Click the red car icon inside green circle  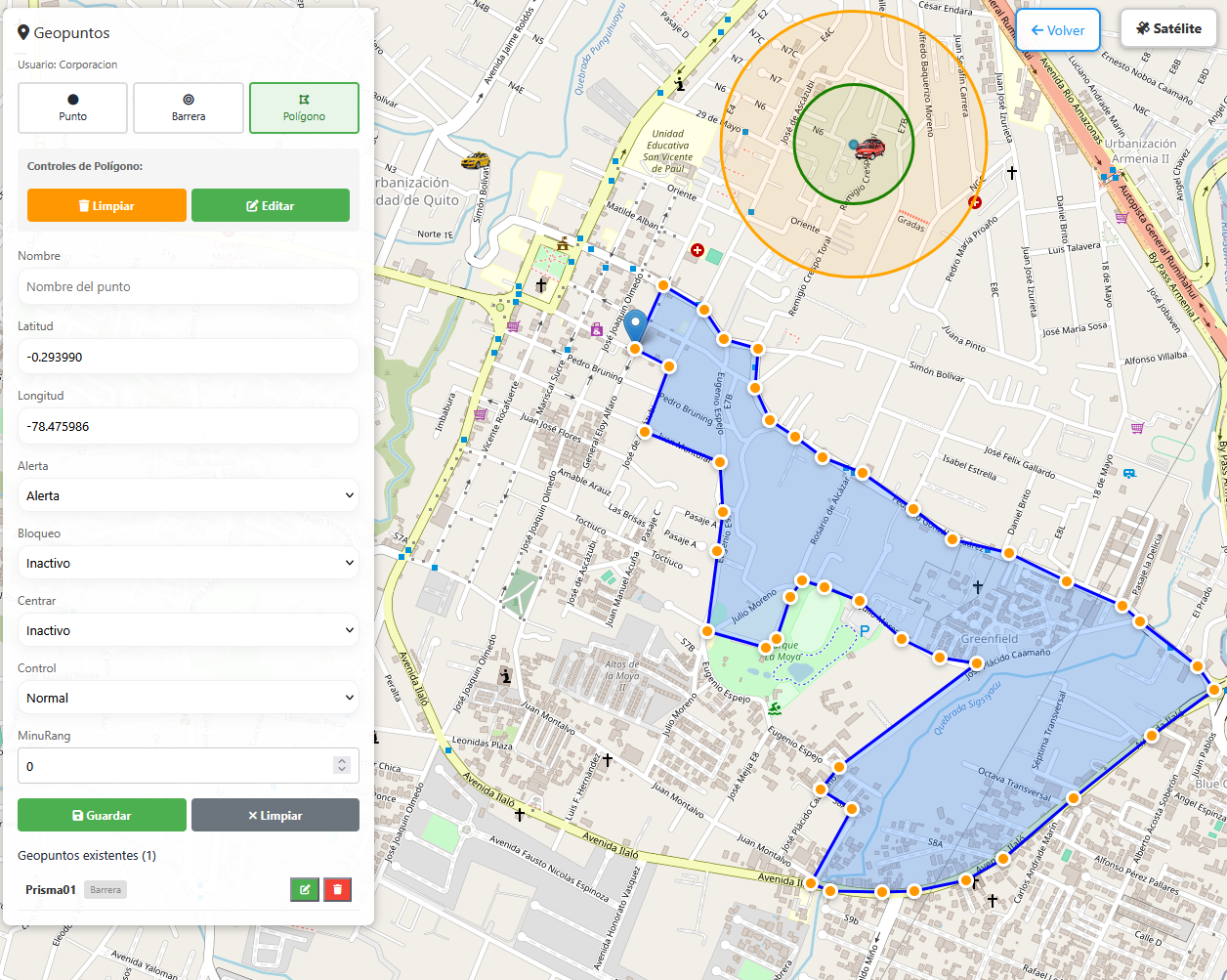[x=867, y=148]
